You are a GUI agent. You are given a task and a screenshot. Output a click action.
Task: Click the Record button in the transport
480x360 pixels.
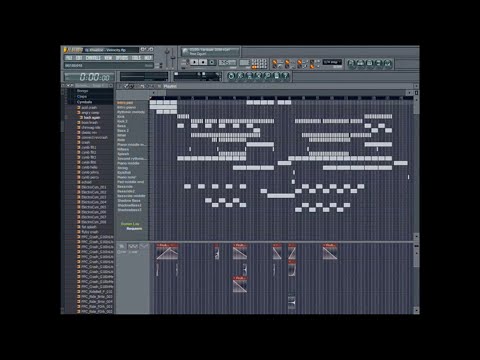[212, 62]
